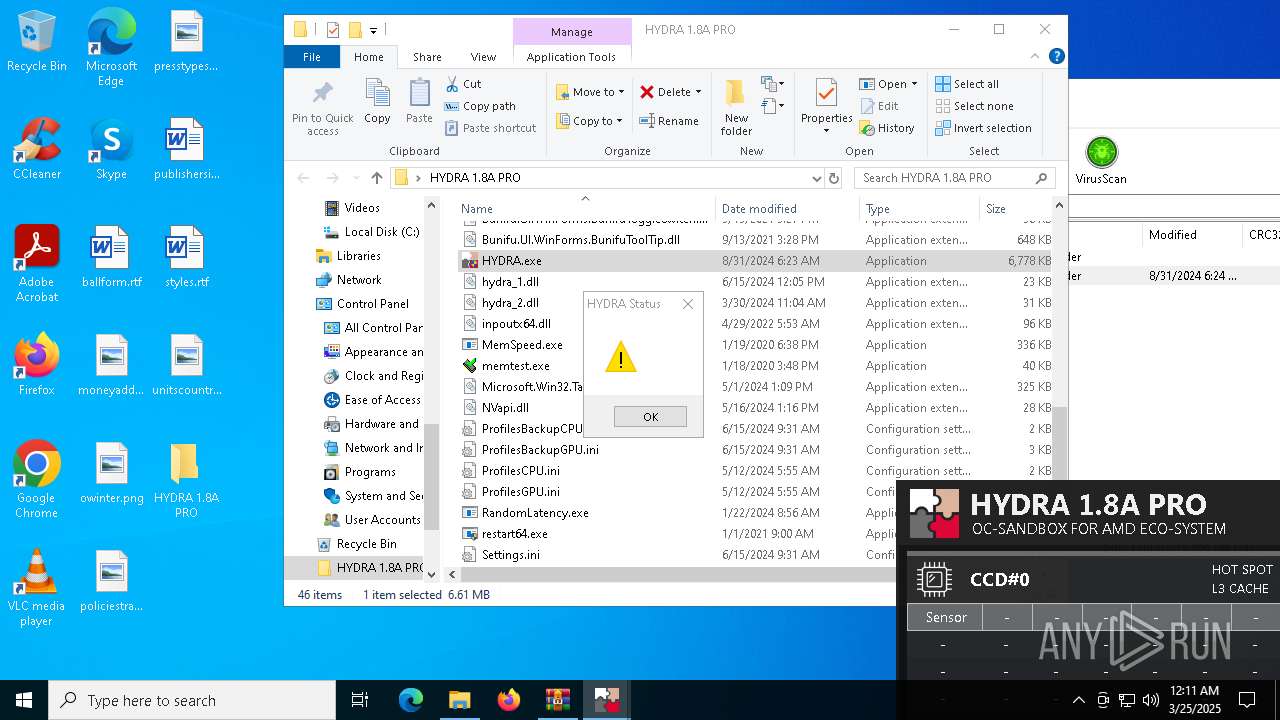Switch to the Share ribbon tab
Image resolution: width=1280 pixels, height=720 pixels.
(x=427, y=57)
